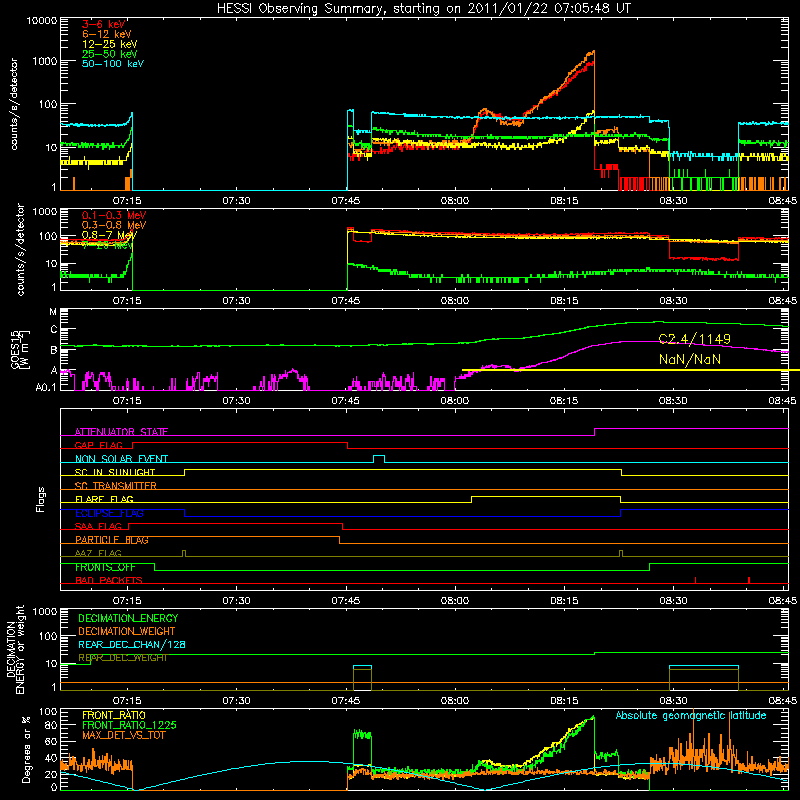The width and height of the screenshot is (800, 800).
Task: Select the red 0.1-0.3 MeV legend label
Action: click(114, 215)
